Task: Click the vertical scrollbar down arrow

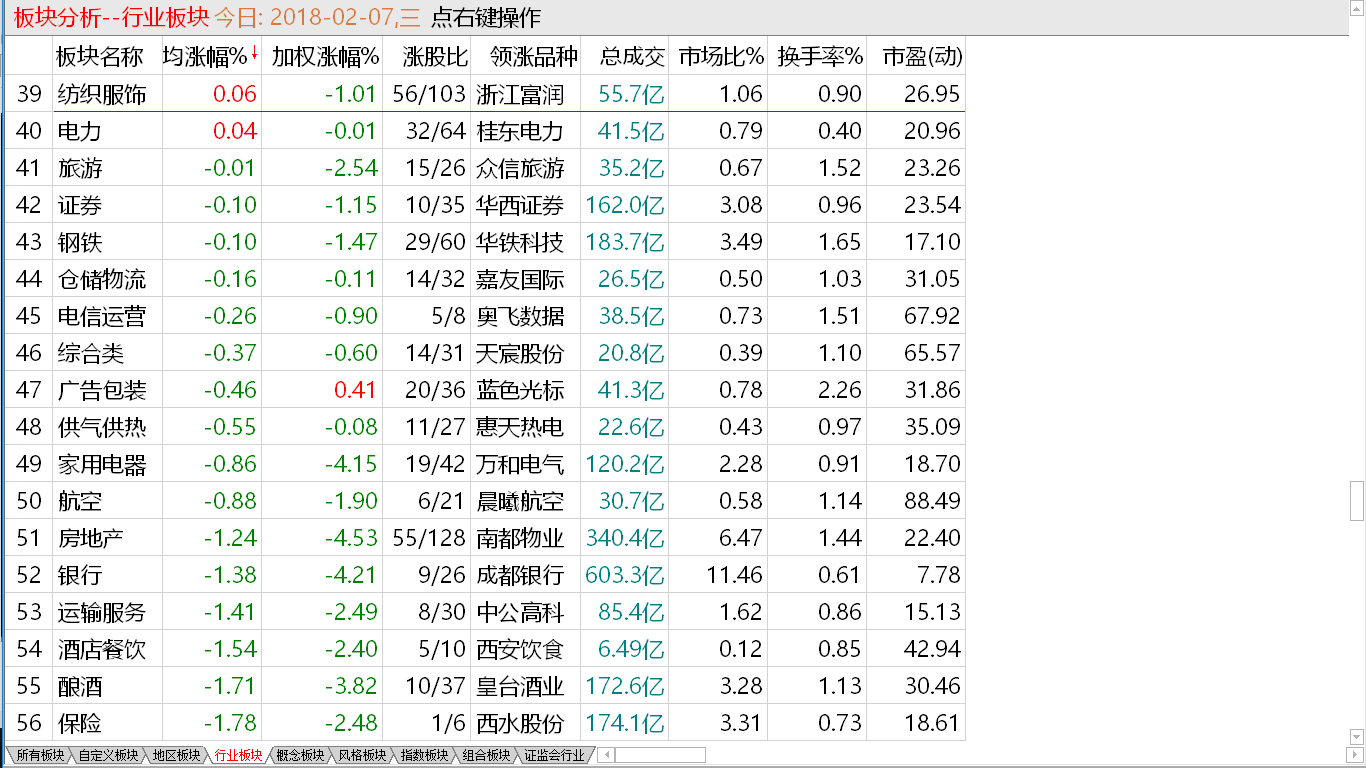Action: tap(1357, 738)
